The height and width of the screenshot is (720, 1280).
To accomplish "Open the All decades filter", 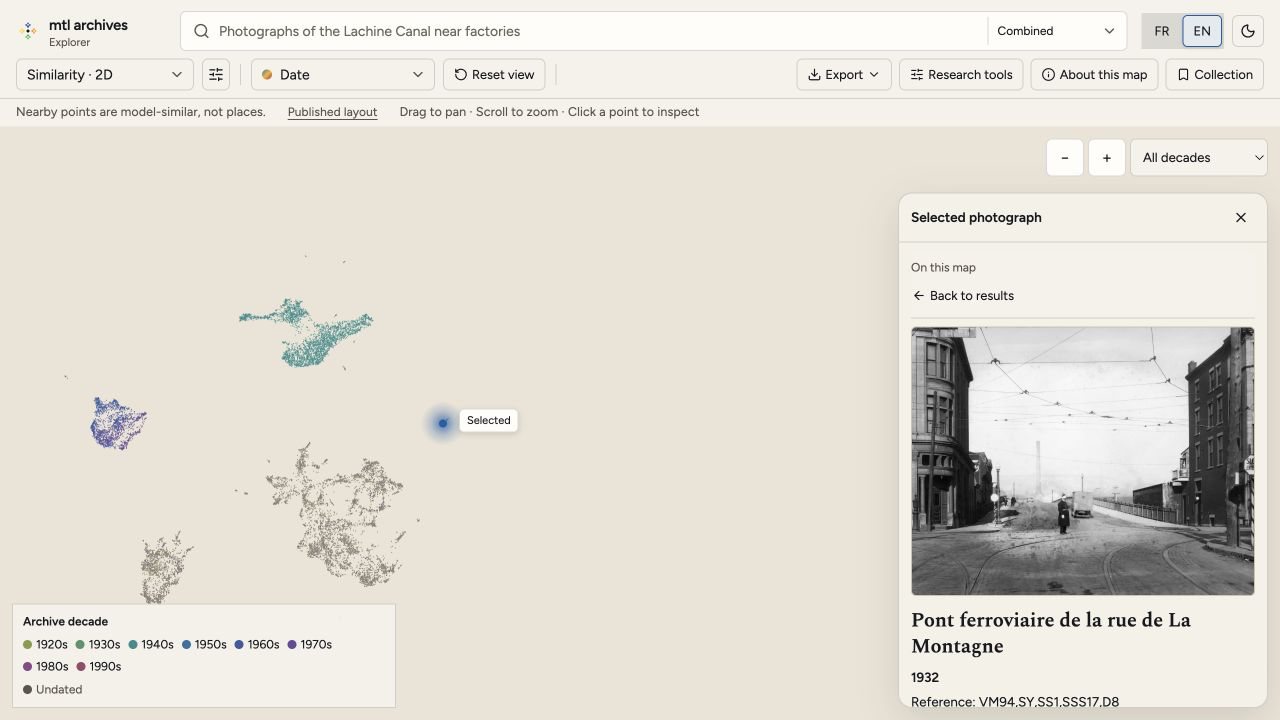I will 1199,158.
